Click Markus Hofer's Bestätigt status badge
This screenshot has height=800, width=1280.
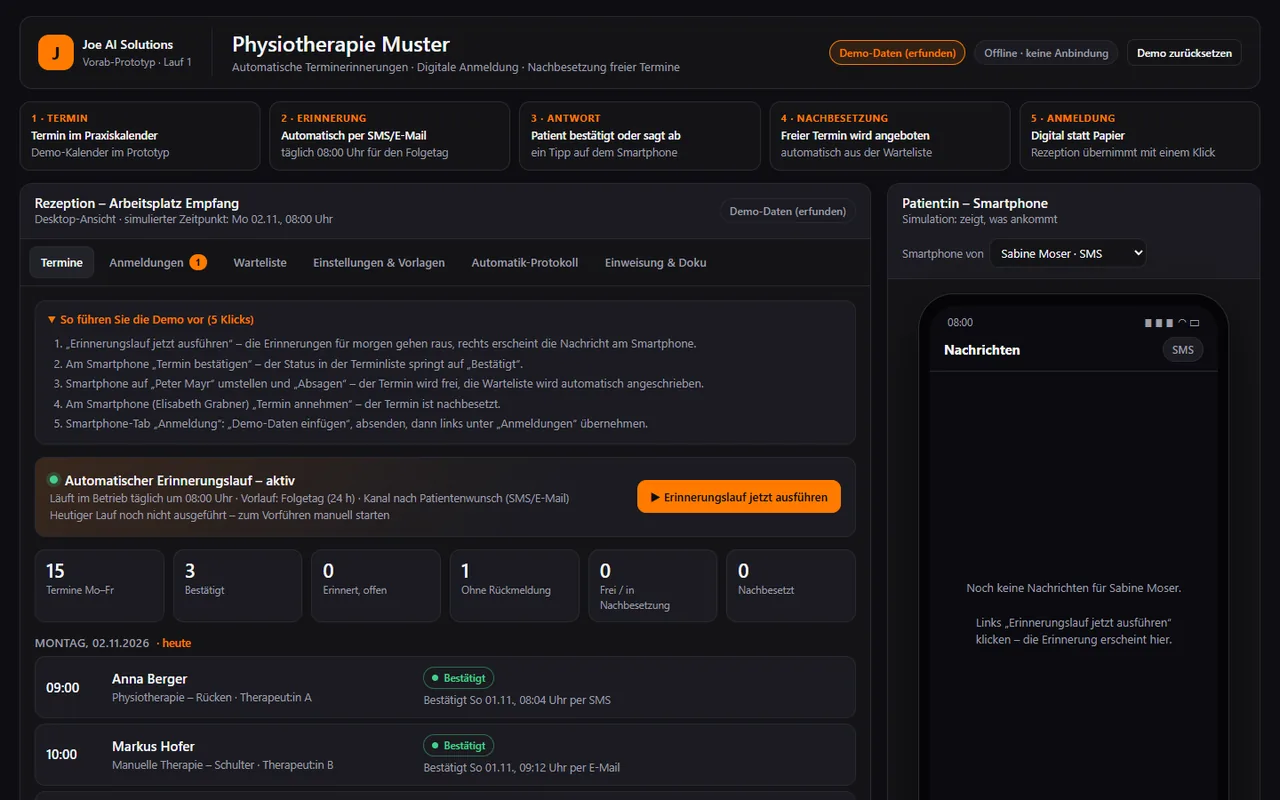pyautogui.click(x=458, y=745)
